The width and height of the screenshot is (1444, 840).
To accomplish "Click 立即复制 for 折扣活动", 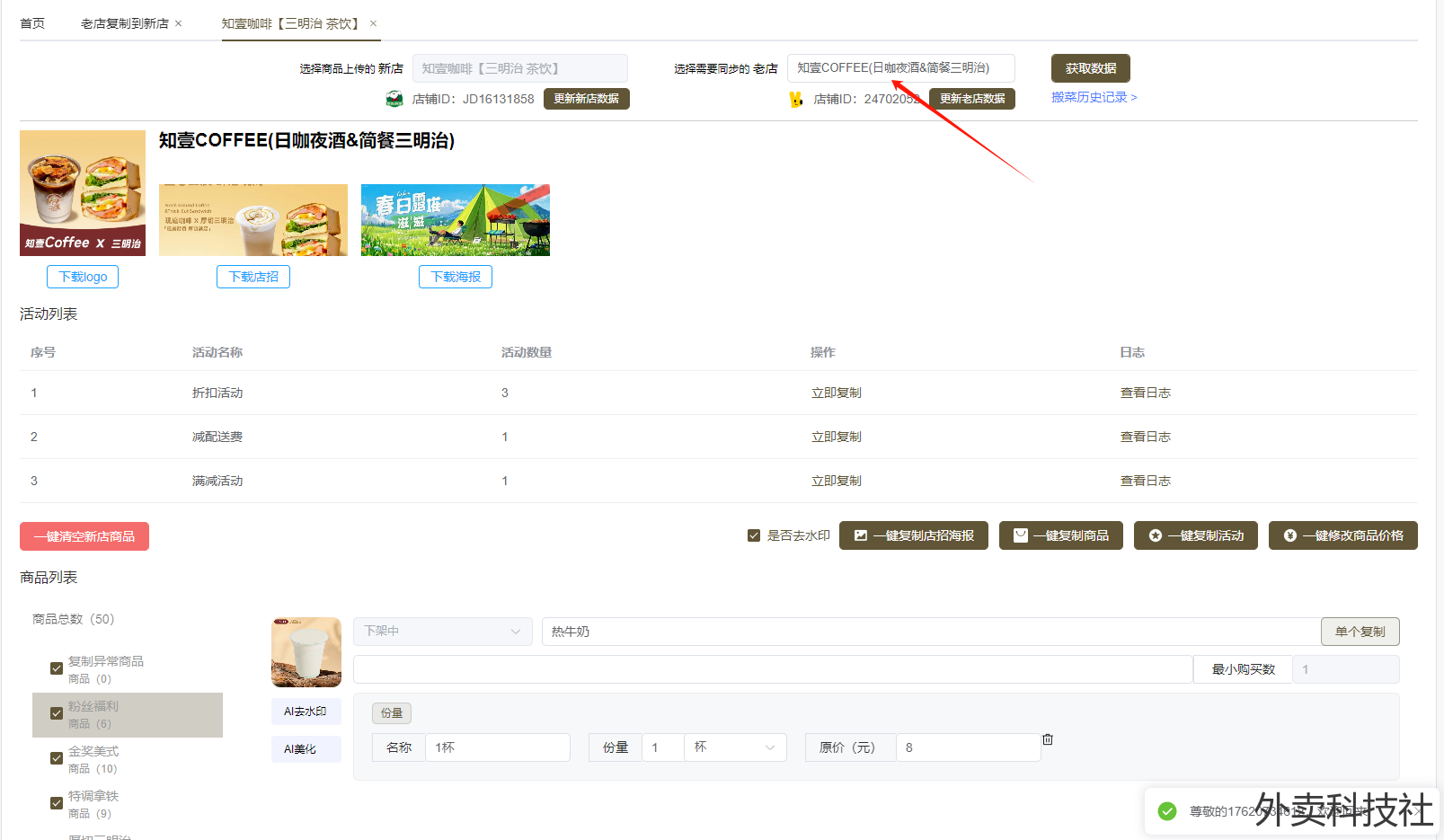I will [x=837, y=393].
